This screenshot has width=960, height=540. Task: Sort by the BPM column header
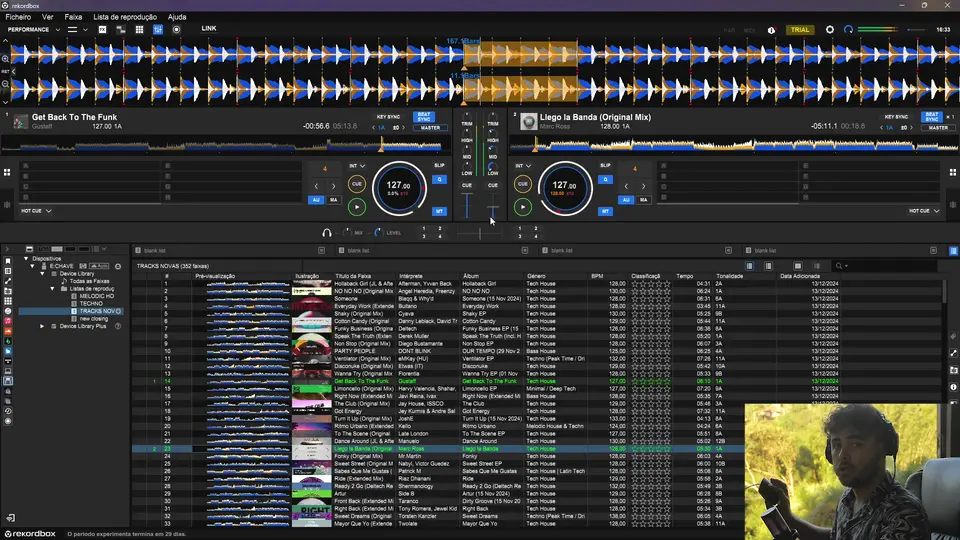(x=597, y=276)
